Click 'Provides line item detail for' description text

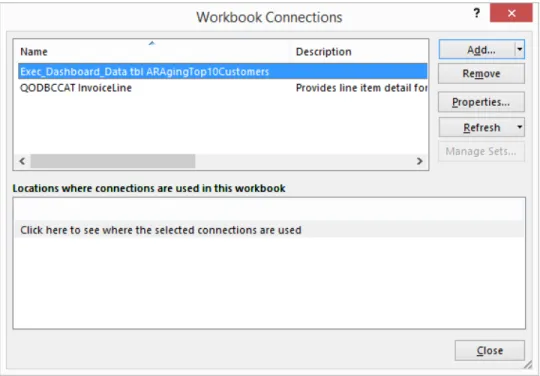point(361,88)
